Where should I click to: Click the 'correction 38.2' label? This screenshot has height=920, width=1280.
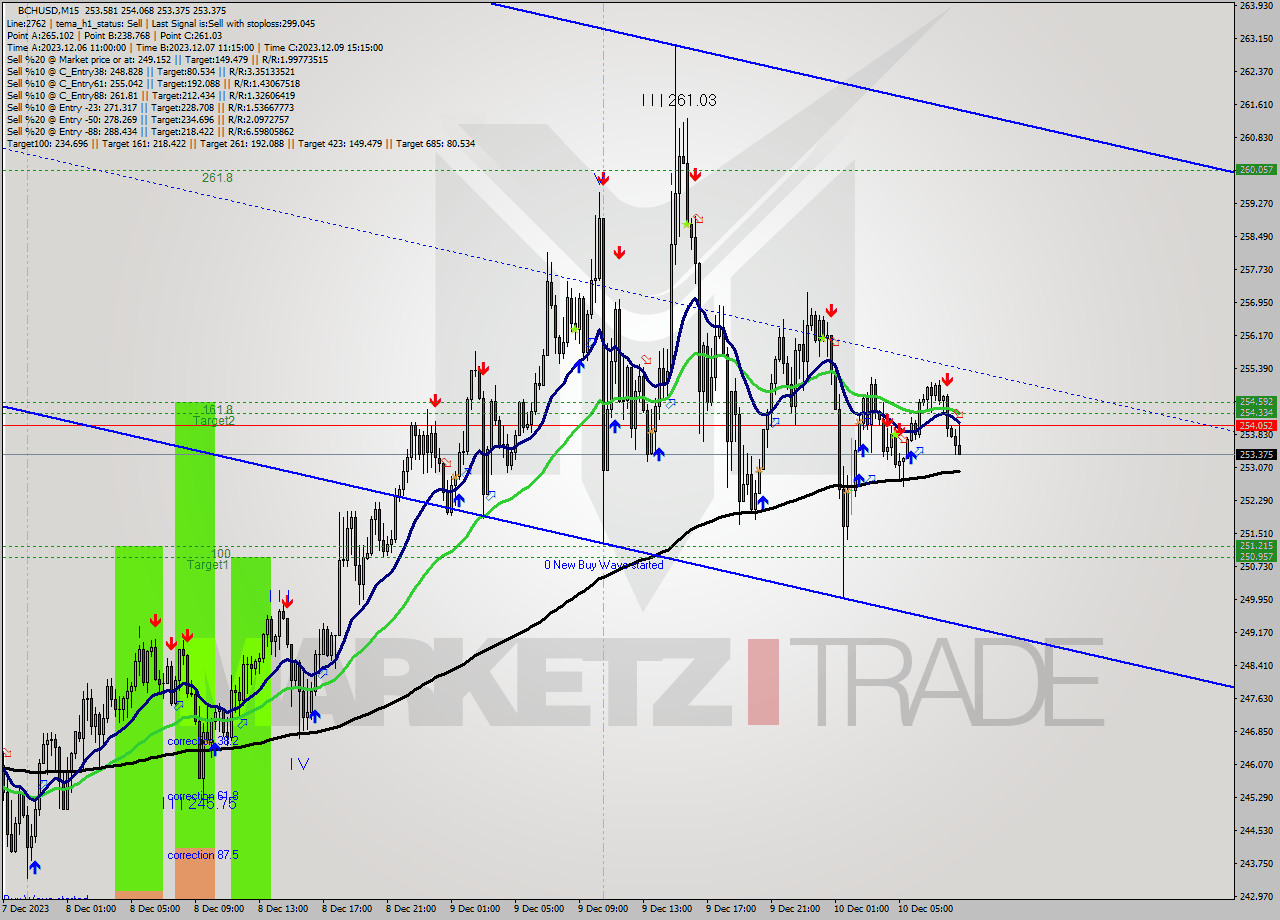[202, 741]
